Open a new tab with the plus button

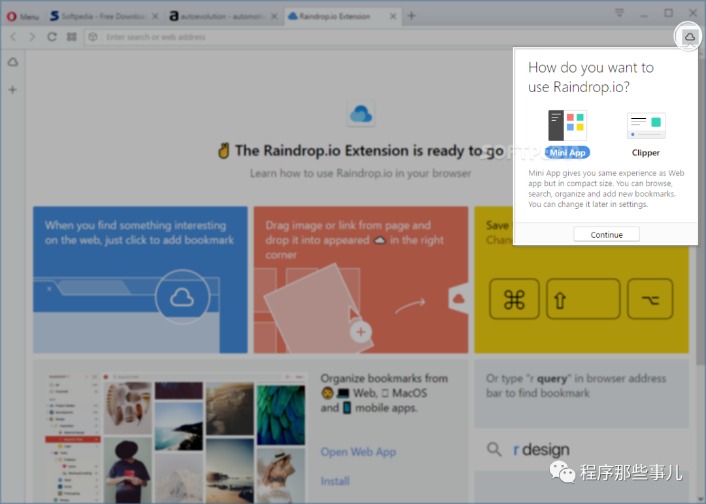(411, 16)
